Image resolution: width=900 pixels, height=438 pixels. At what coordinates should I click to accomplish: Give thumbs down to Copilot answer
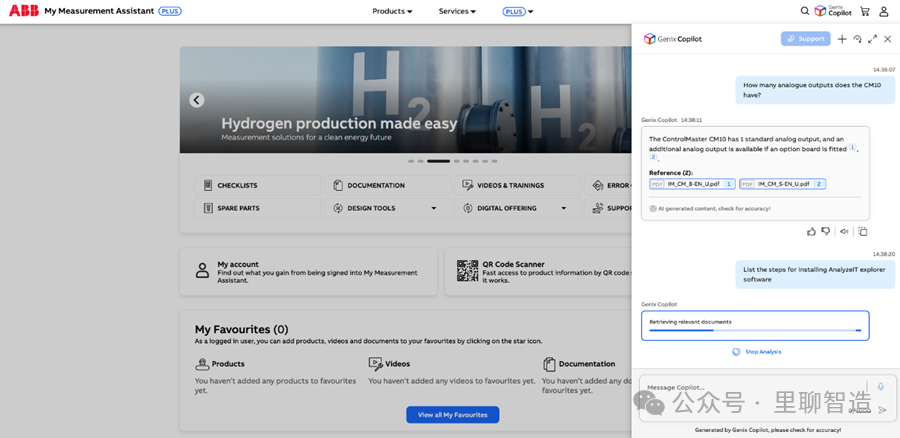tap(825, 231)
